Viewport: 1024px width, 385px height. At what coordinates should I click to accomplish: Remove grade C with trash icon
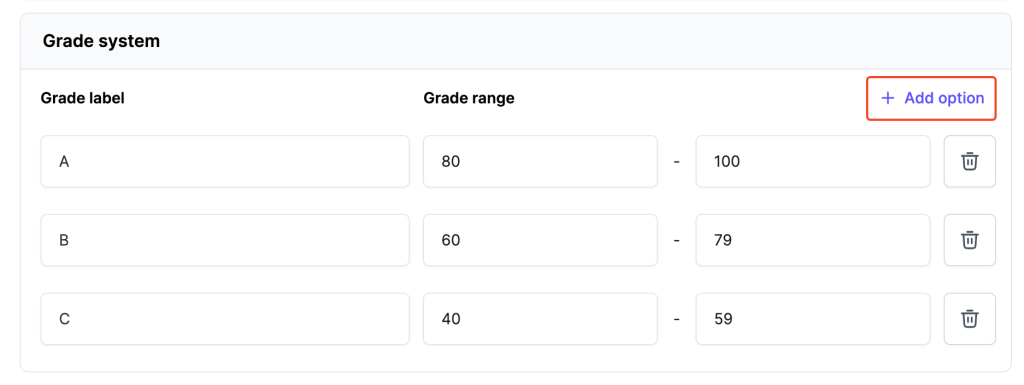(x=970, y=318)
